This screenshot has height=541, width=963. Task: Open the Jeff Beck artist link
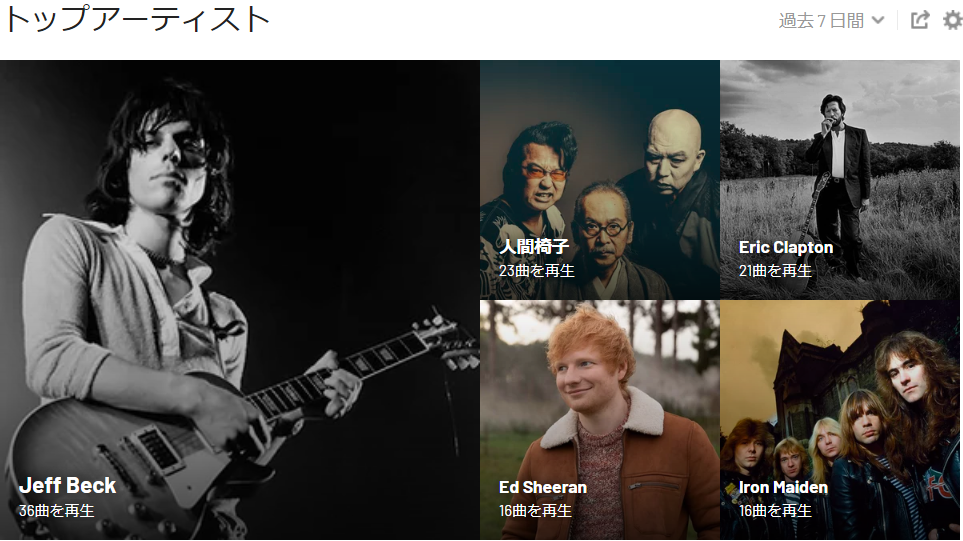pos(68,486)
